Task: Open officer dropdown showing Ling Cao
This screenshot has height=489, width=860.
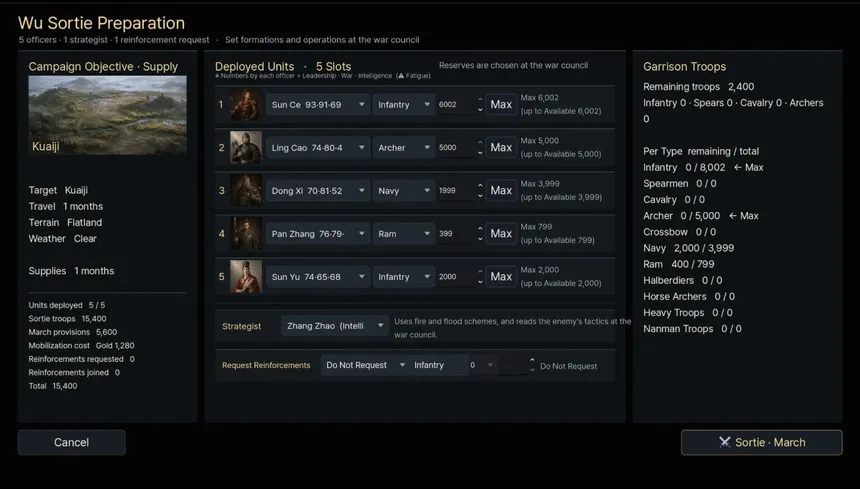Action: click(x=318, y=147)
